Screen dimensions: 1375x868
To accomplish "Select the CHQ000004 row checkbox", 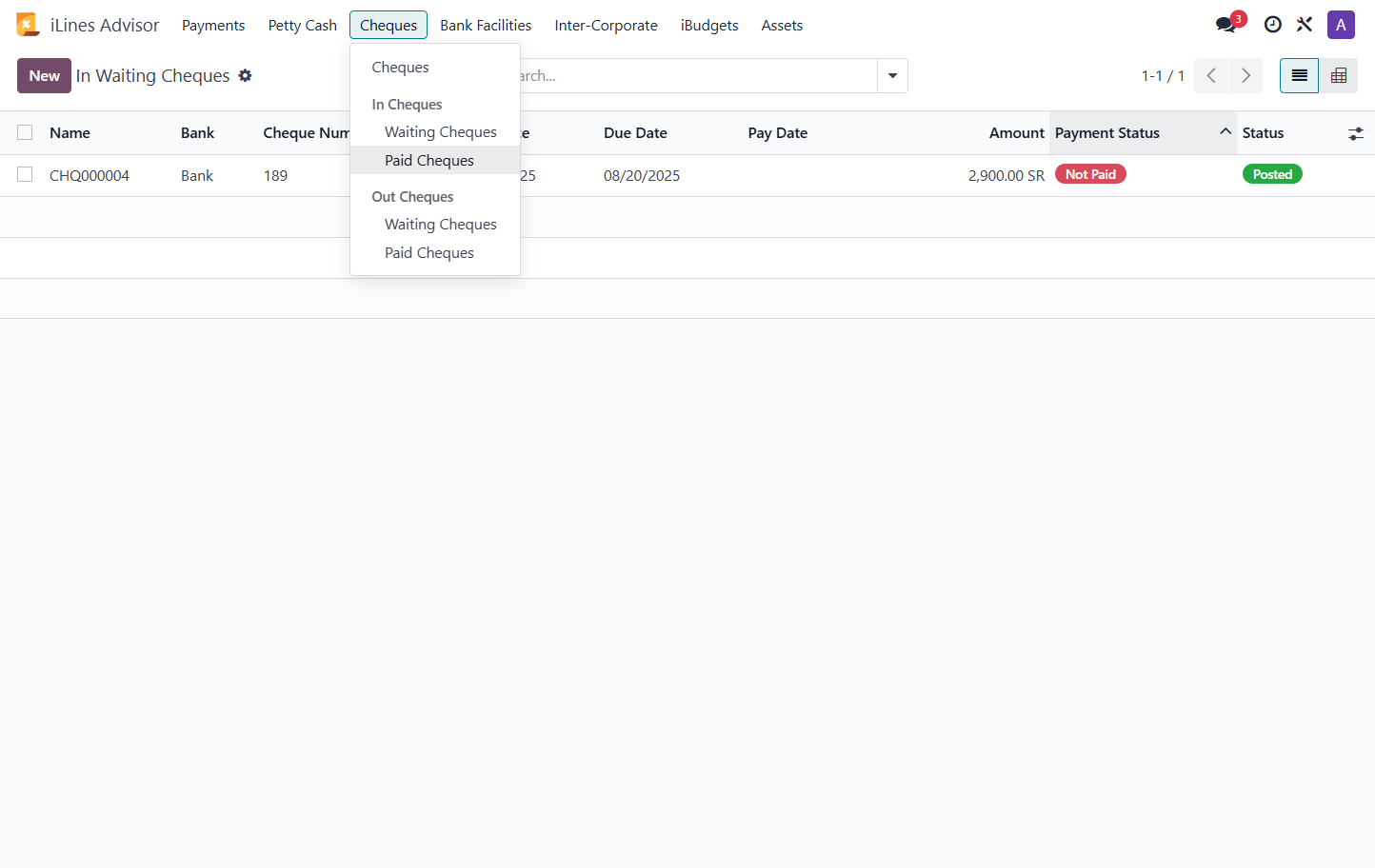I will point(25,174).
